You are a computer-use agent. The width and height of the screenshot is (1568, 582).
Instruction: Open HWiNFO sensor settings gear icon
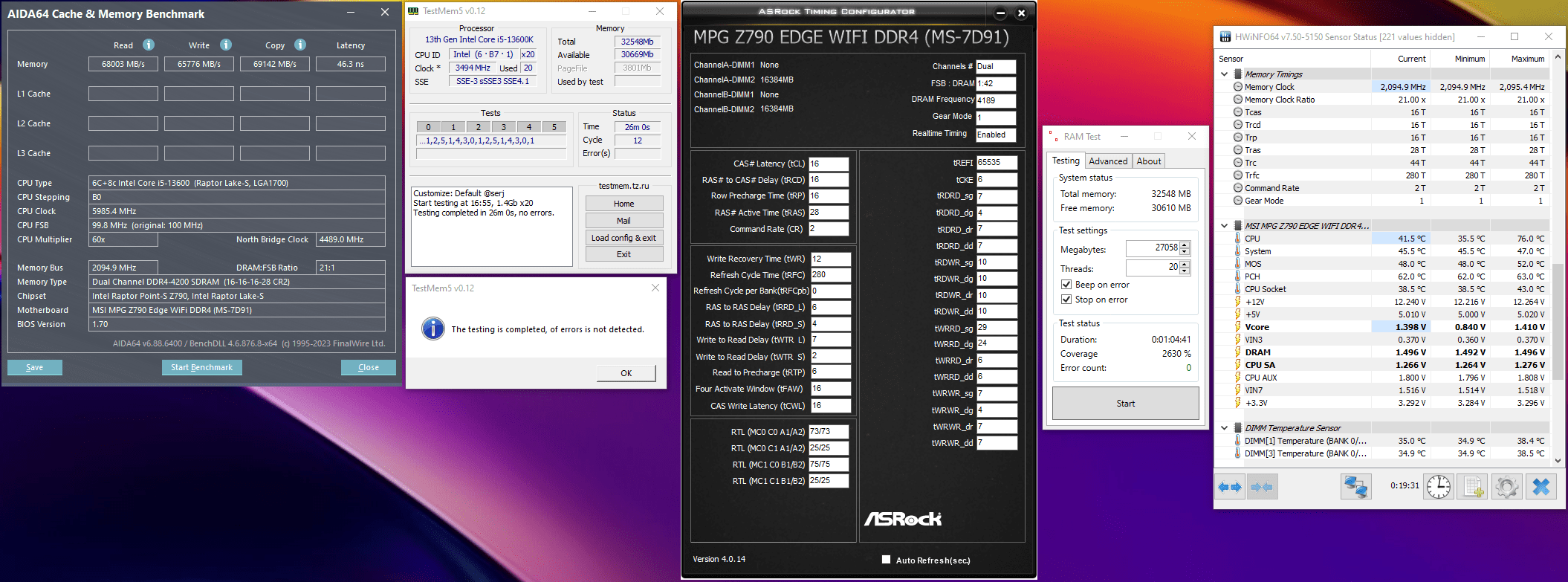1506,487
